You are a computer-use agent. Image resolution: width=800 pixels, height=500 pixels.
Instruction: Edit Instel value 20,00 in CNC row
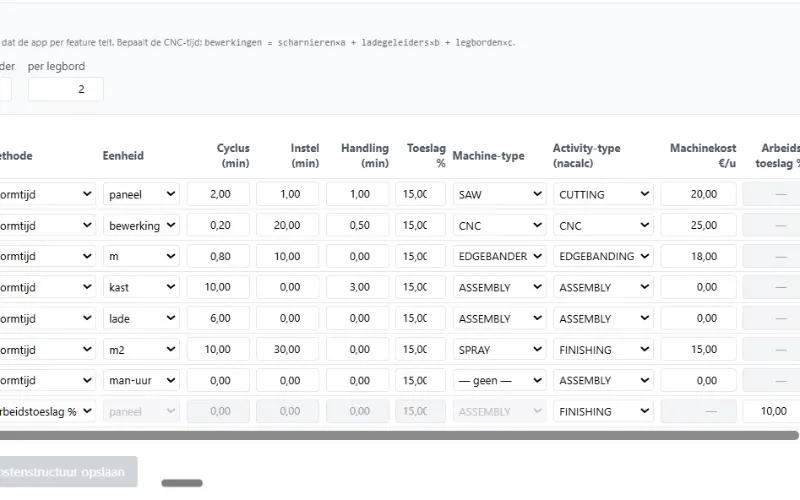point(288,225)
